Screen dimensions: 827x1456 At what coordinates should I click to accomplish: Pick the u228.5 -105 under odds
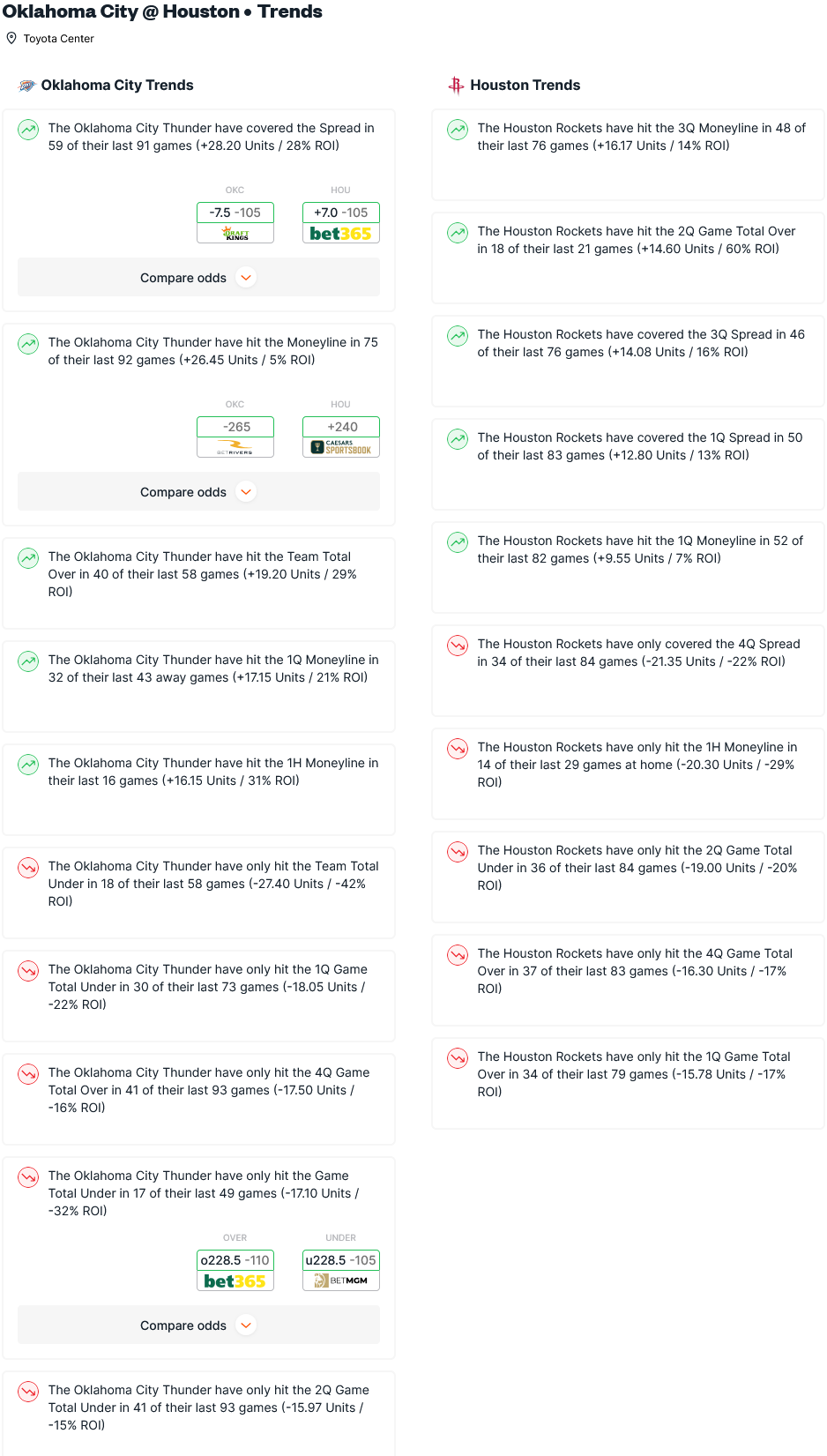(x=341, y=1260)
